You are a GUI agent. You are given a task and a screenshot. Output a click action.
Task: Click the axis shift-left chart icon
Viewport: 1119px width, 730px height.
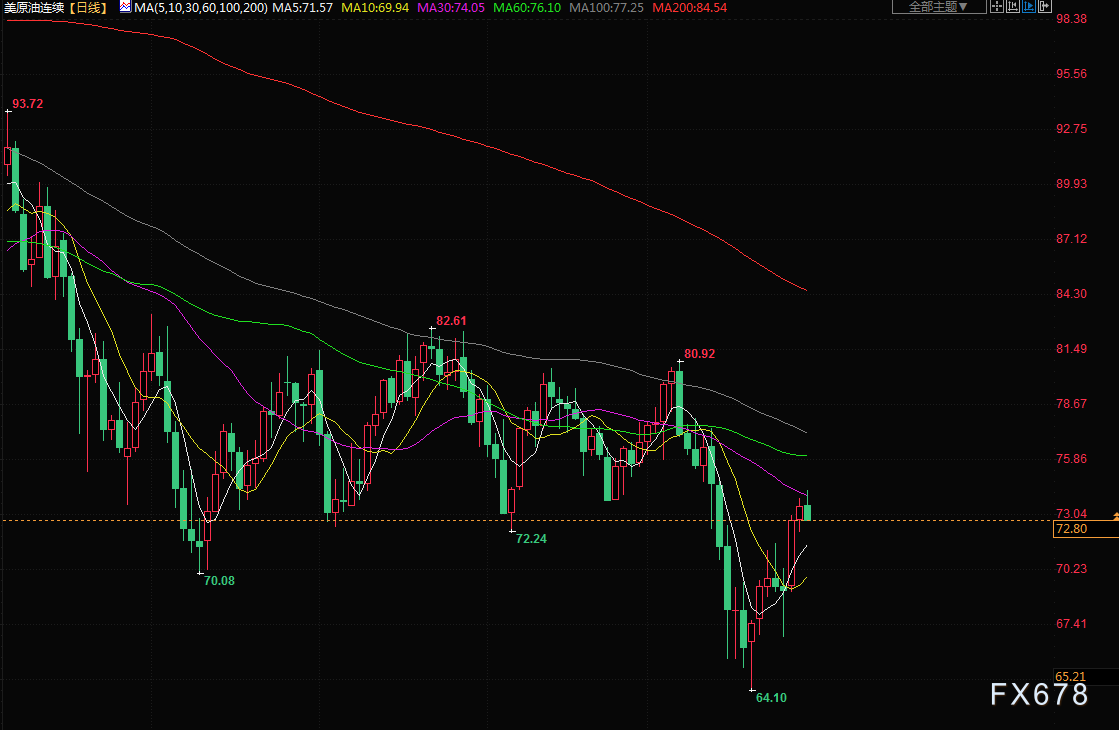pyautogui.click(x=1013, y=6)
